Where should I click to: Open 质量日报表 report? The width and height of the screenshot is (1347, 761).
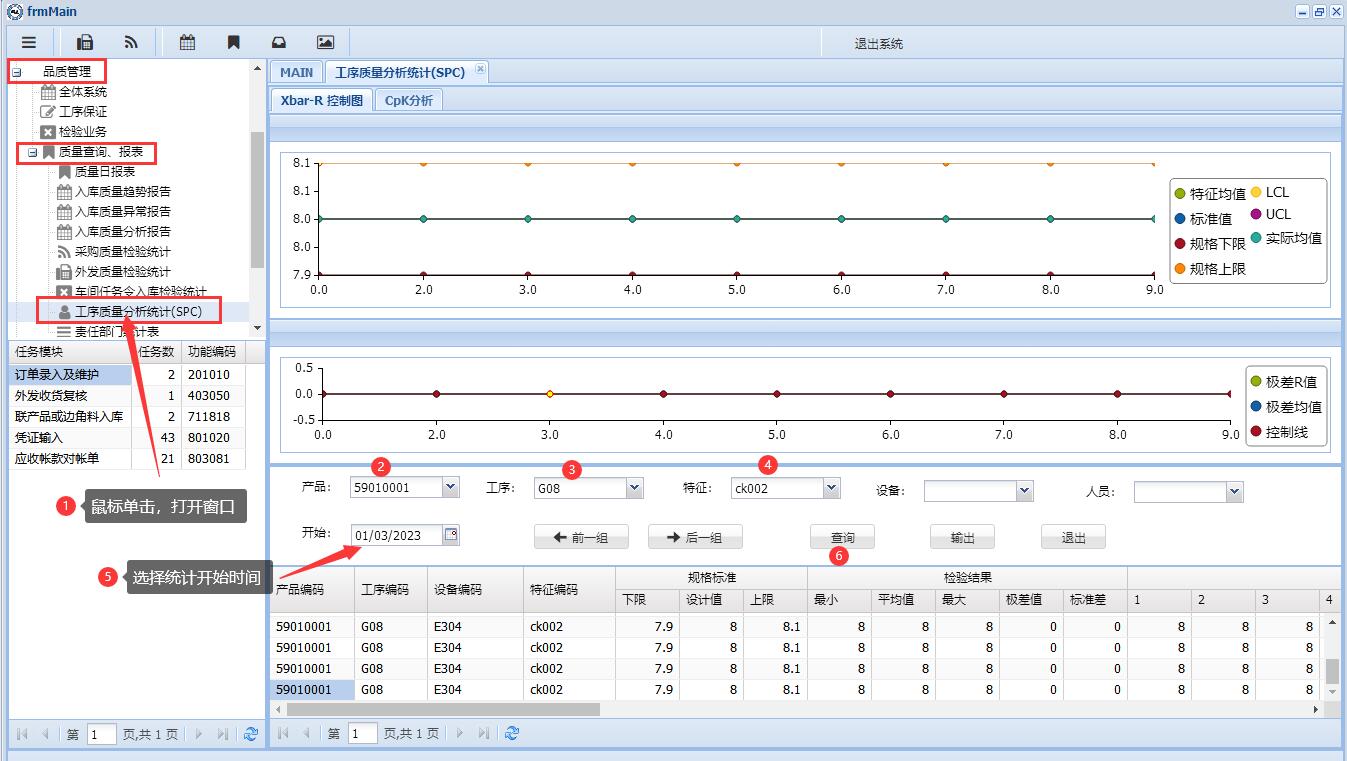[x=104, y=172]
